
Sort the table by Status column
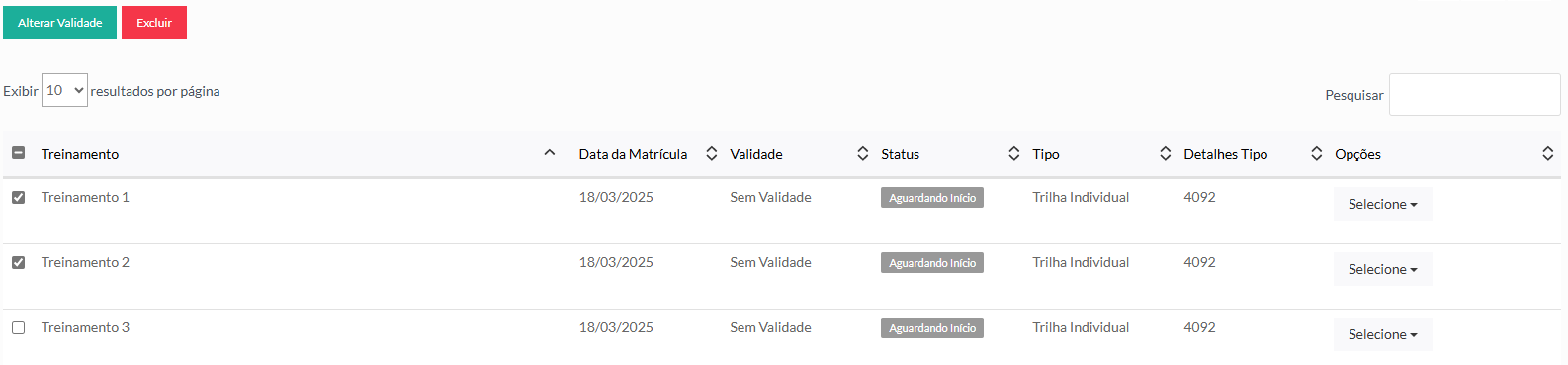[1013, 153]
